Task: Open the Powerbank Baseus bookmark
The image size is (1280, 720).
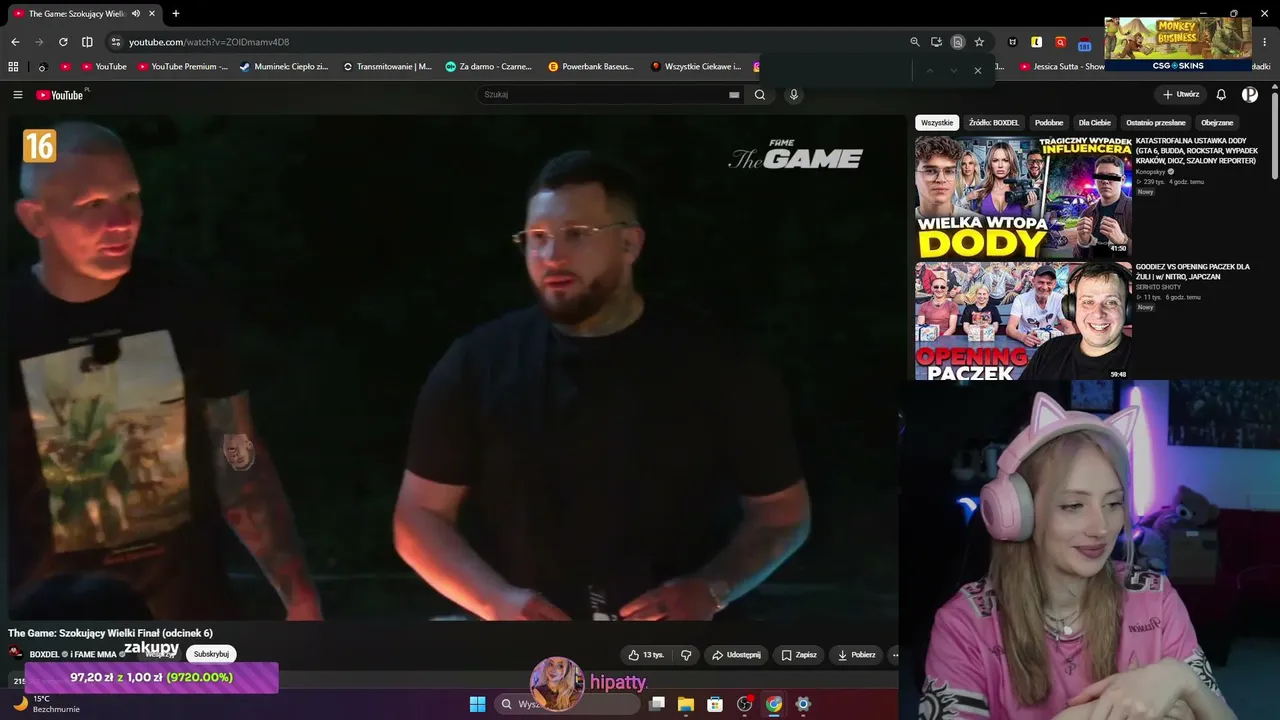Action: 591,67
